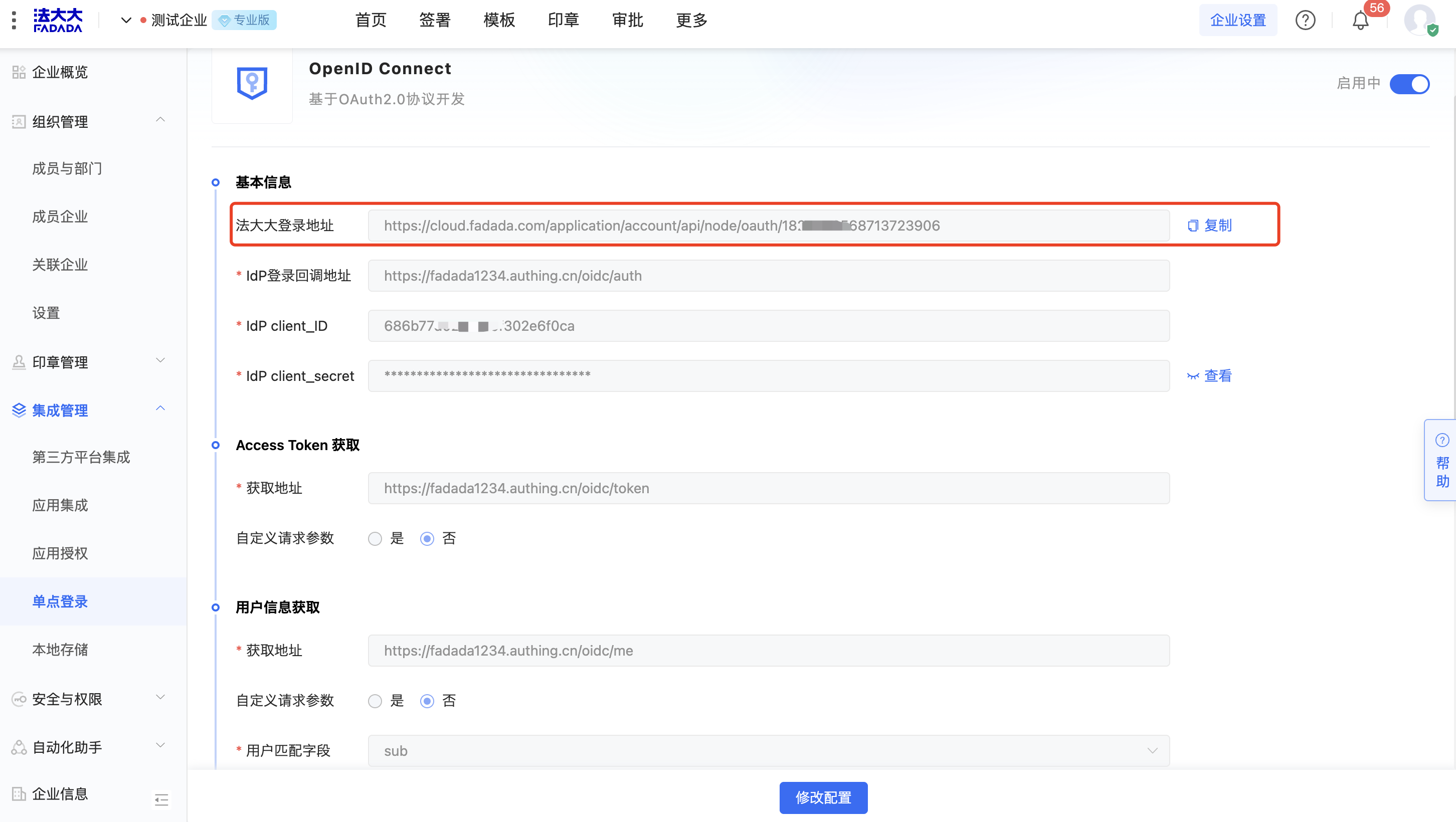Click the 法大大登录地址 URL field
The height and width of the screenshot is (822, 1456).
pos(769,226)
